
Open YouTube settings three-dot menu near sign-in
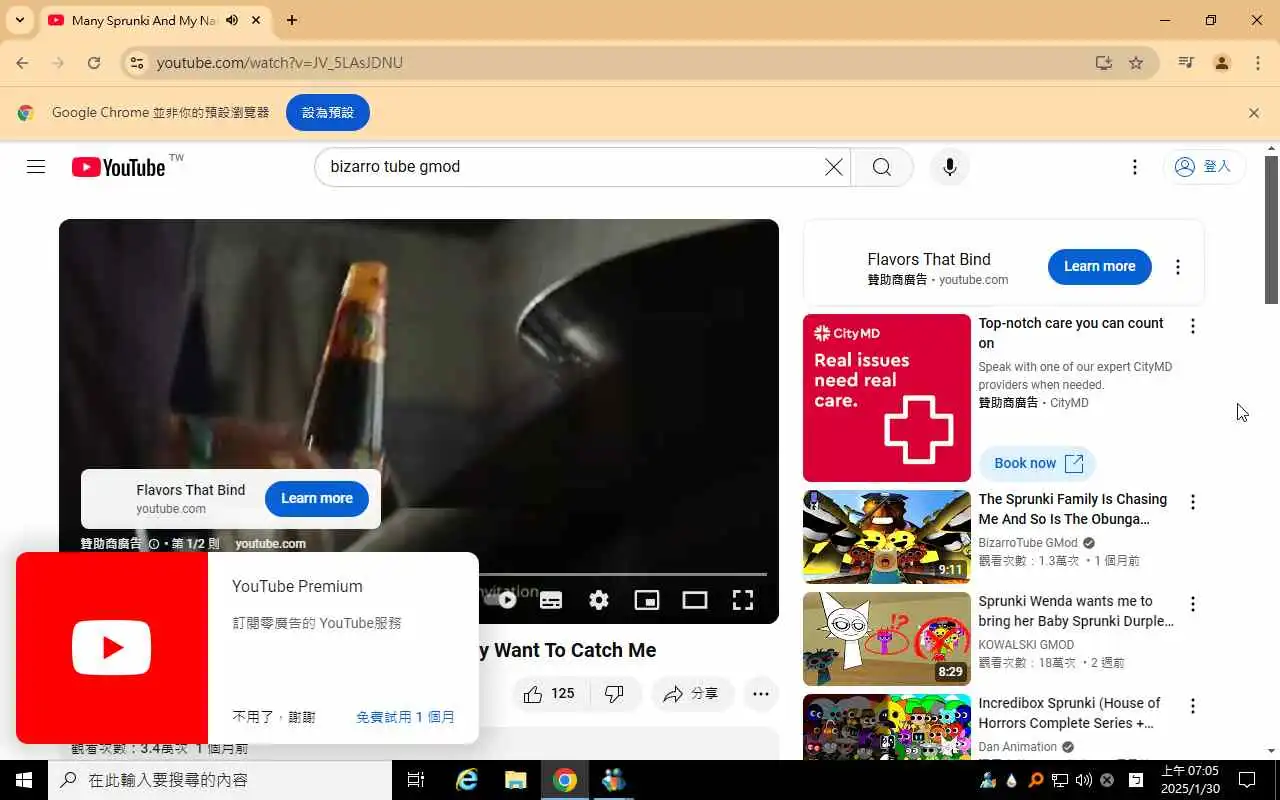(x=1134, y=167)
